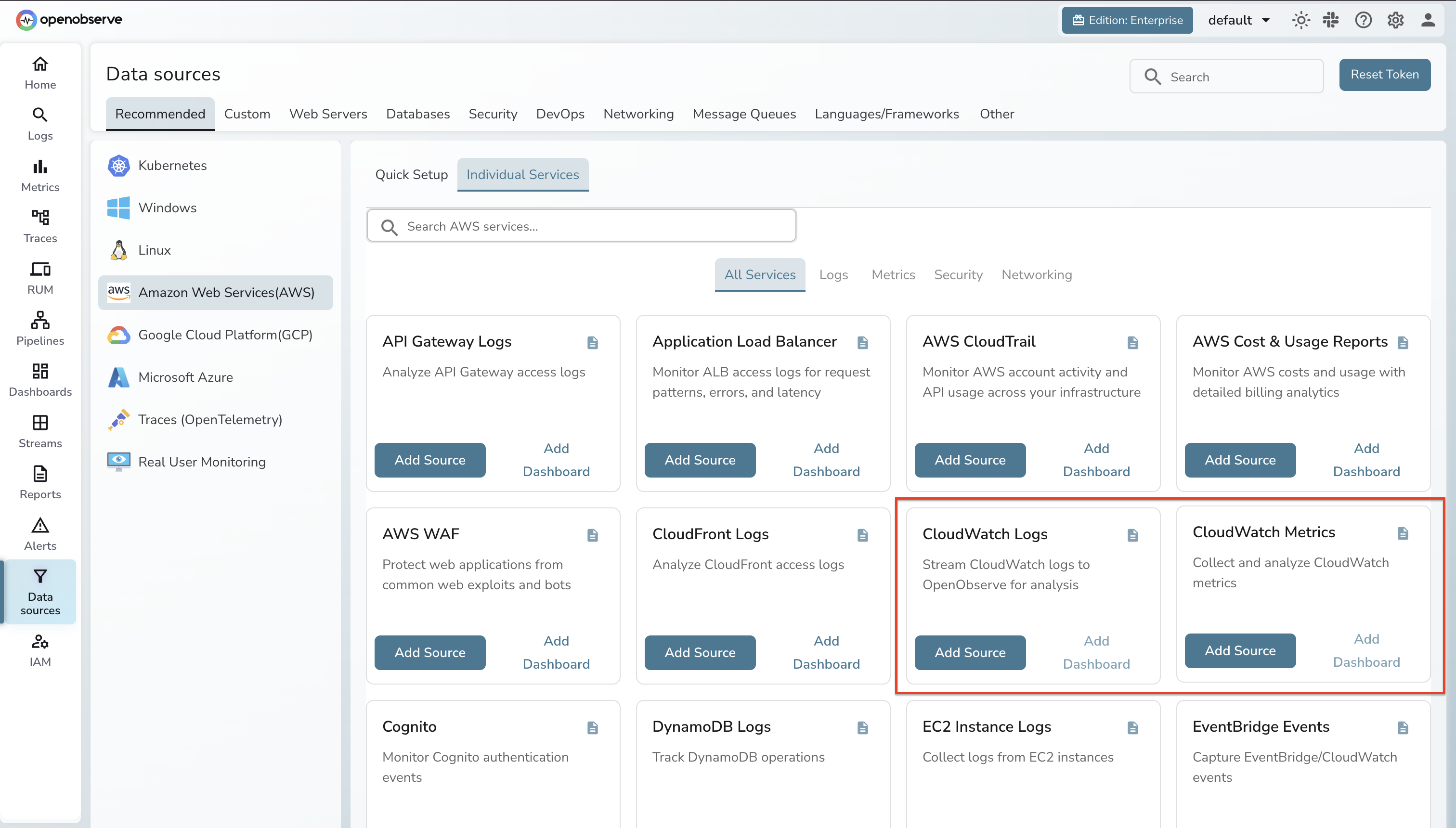This screenshot has height=828, width=1456.
Task: Open the Slack community icon
Action: coord(1331,20)
